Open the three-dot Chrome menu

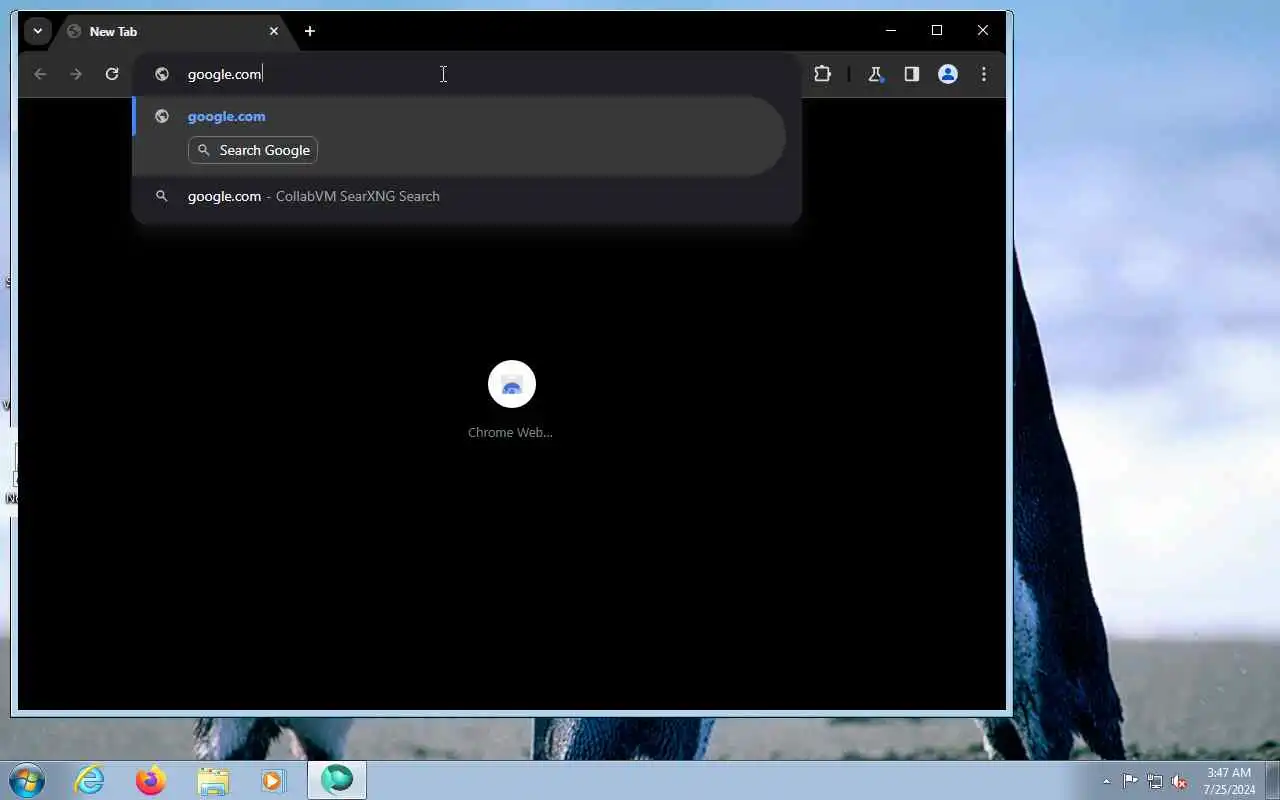pos(984,74)
